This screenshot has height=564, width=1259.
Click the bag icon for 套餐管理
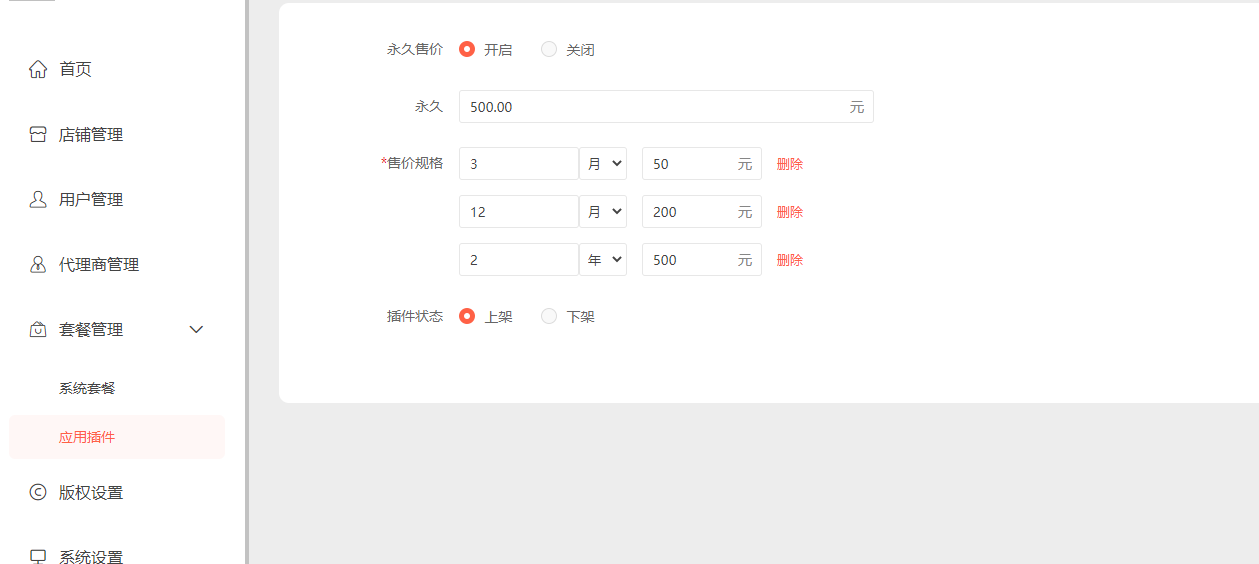[38, 329]
